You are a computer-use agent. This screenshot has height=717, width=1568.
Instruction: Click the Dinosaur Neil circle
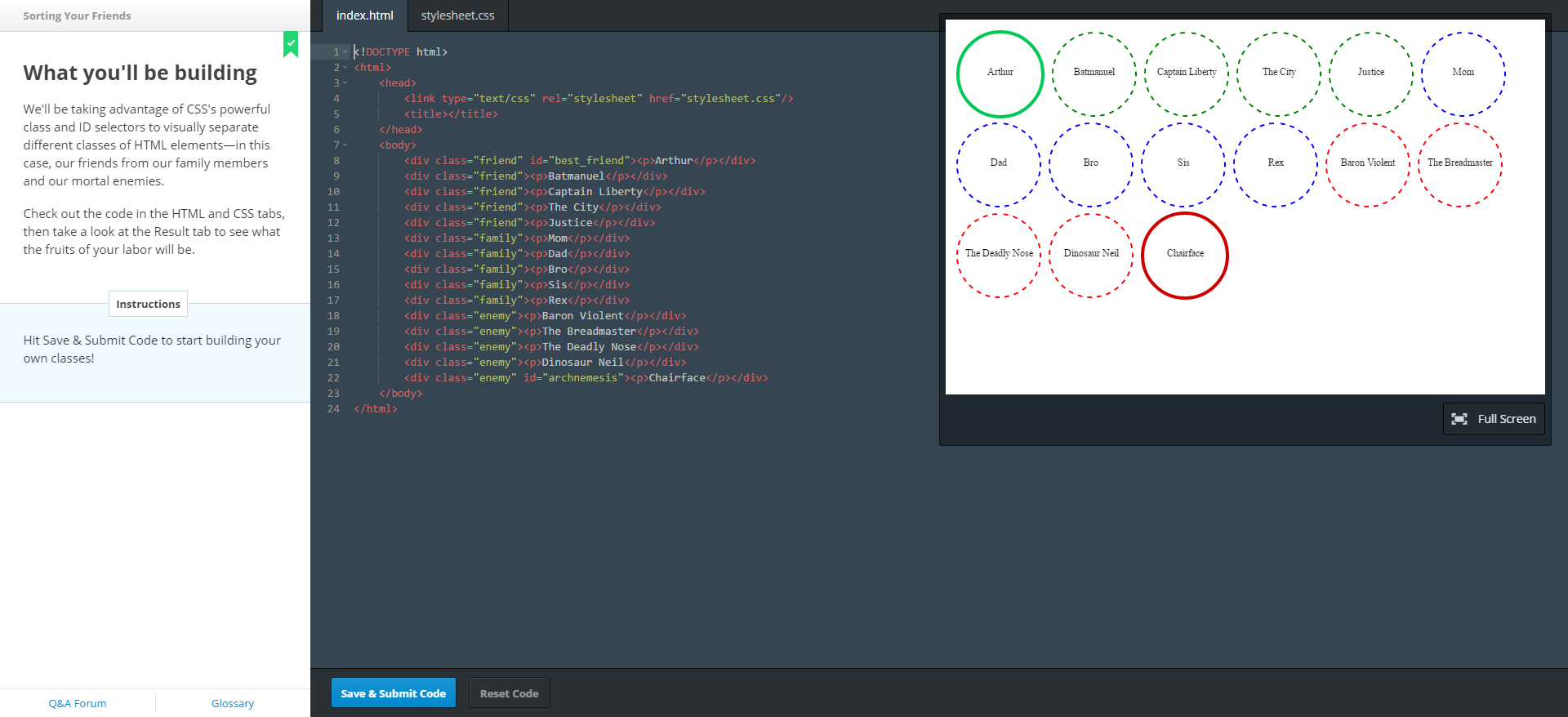[x=1091, y=255]
